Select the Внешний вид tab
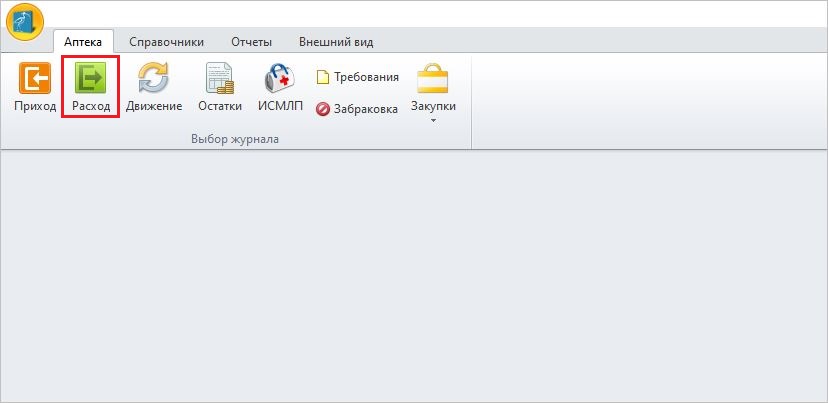 tap(336, 42)
